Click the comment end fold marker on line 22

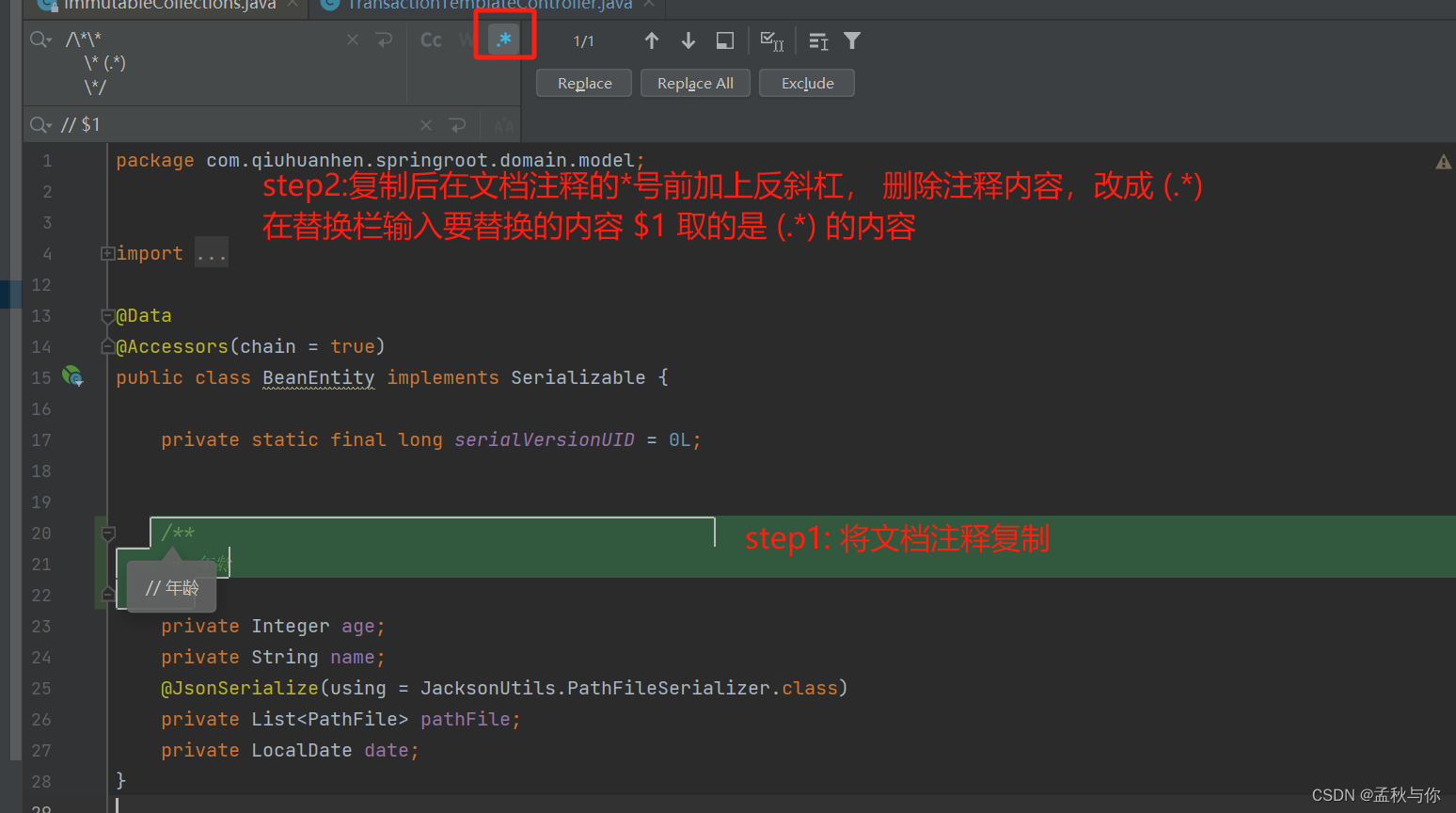[108, 595]
